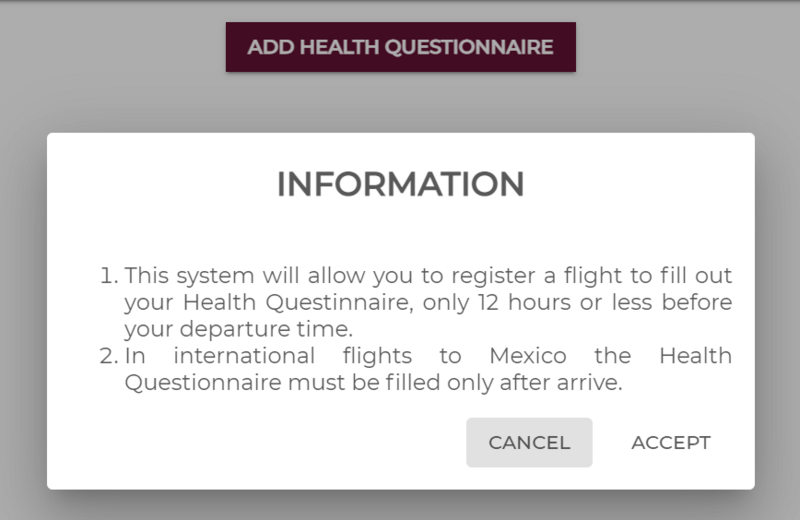This screenshot has width=800, height=520.
Task: Click the word "arrive" at the end
Action: click(593, 383)
